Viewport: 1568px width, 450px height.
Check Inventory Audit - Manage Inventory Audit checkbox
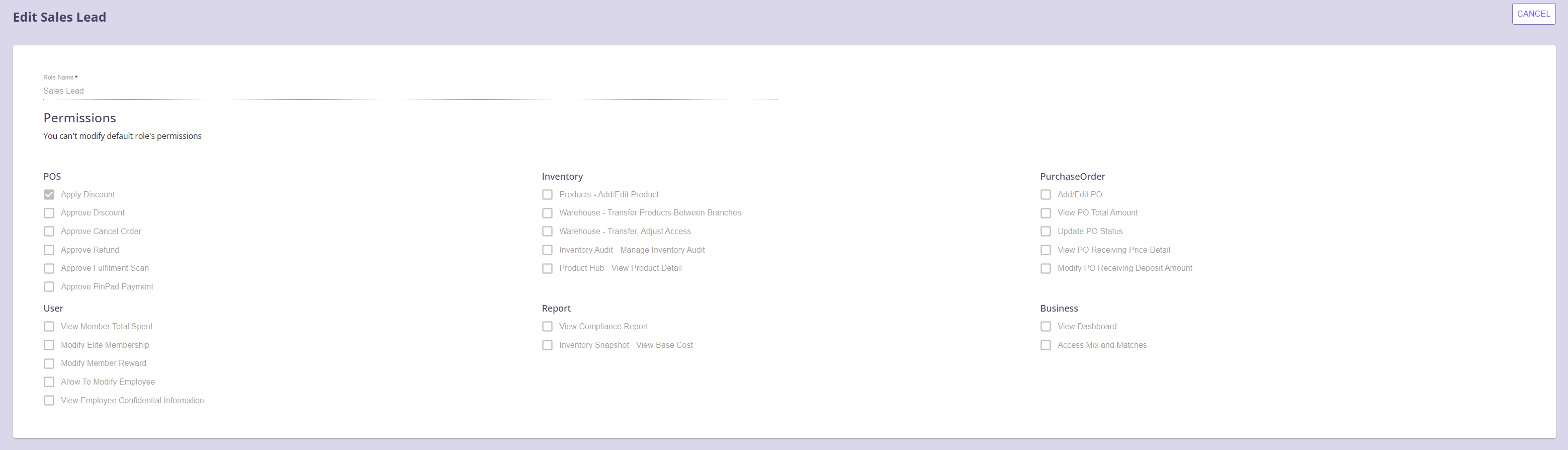pyautogui.click(x=547, y=250)
